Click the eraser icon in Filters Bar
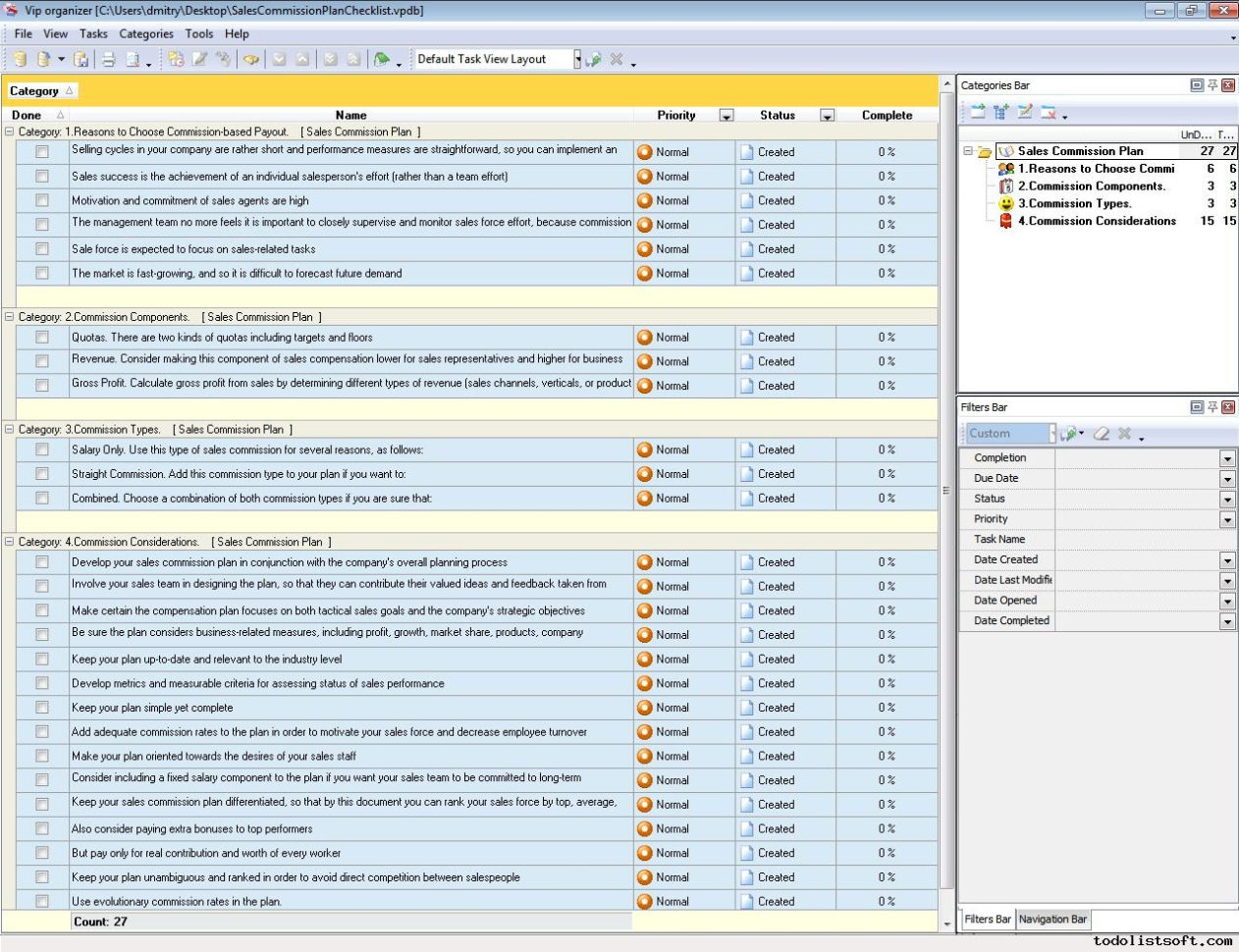This screenshot has height=952, width=1239. [x=1101, y=433]
